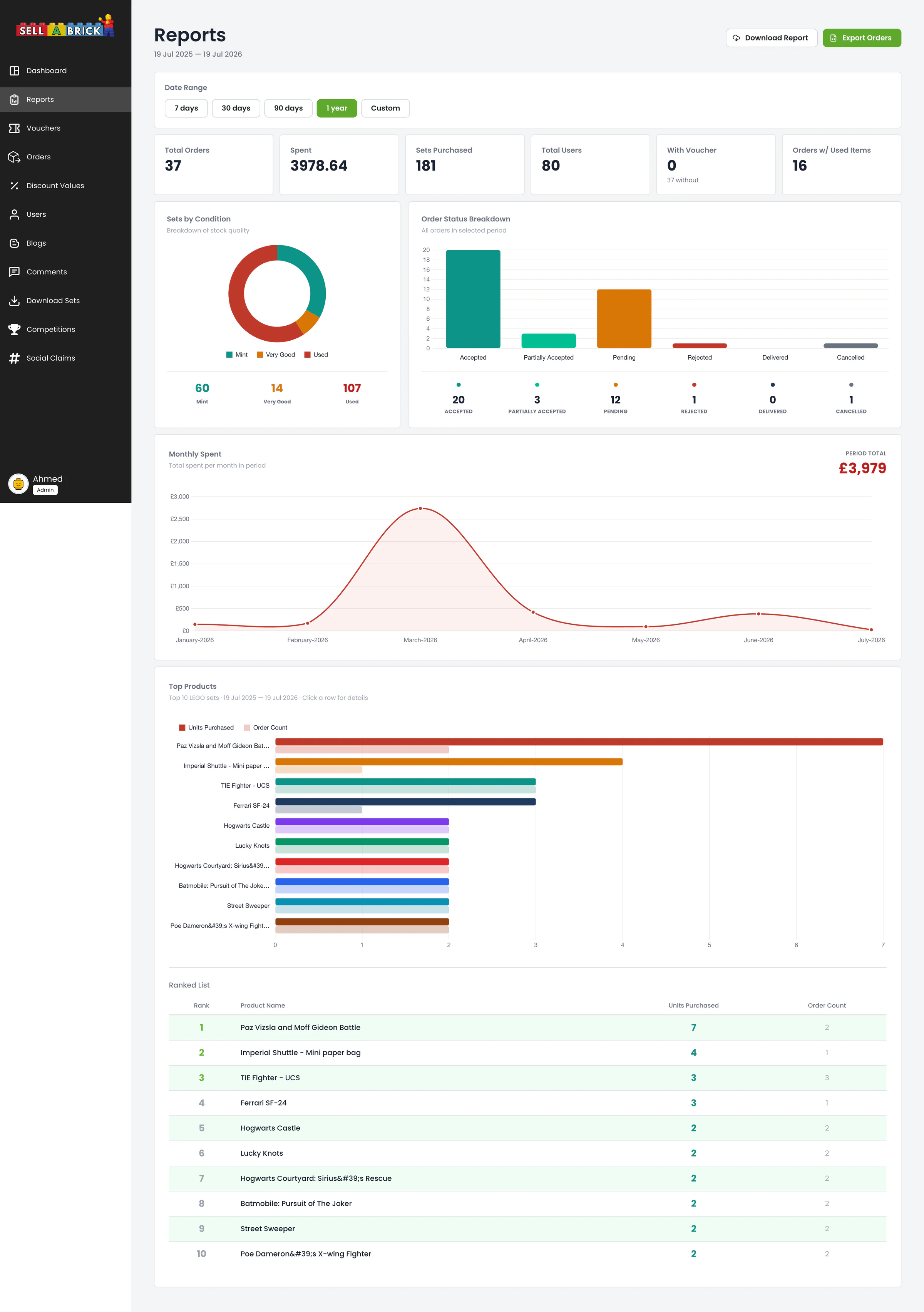Click the Hogwarts Castle purple bar
This screenshot has height=1312, width=924.
[362, 822]
